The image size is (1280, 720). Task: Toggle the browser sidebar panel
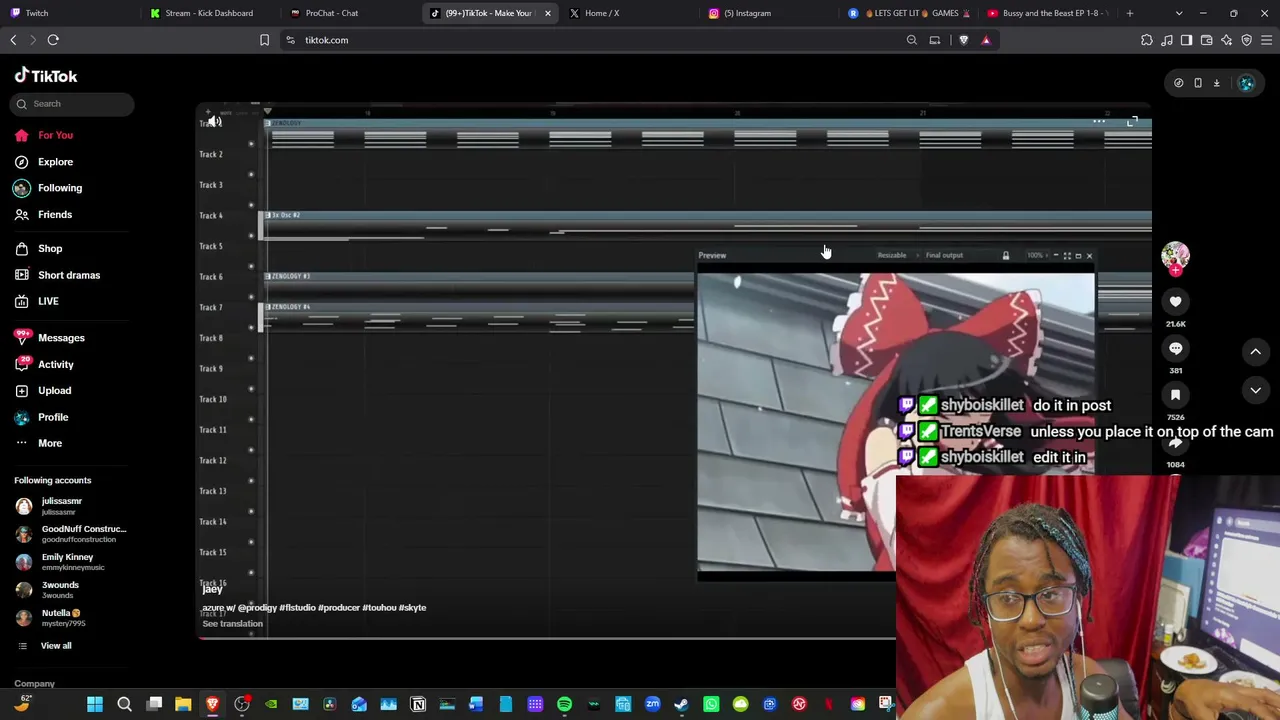pos(1187,40)
